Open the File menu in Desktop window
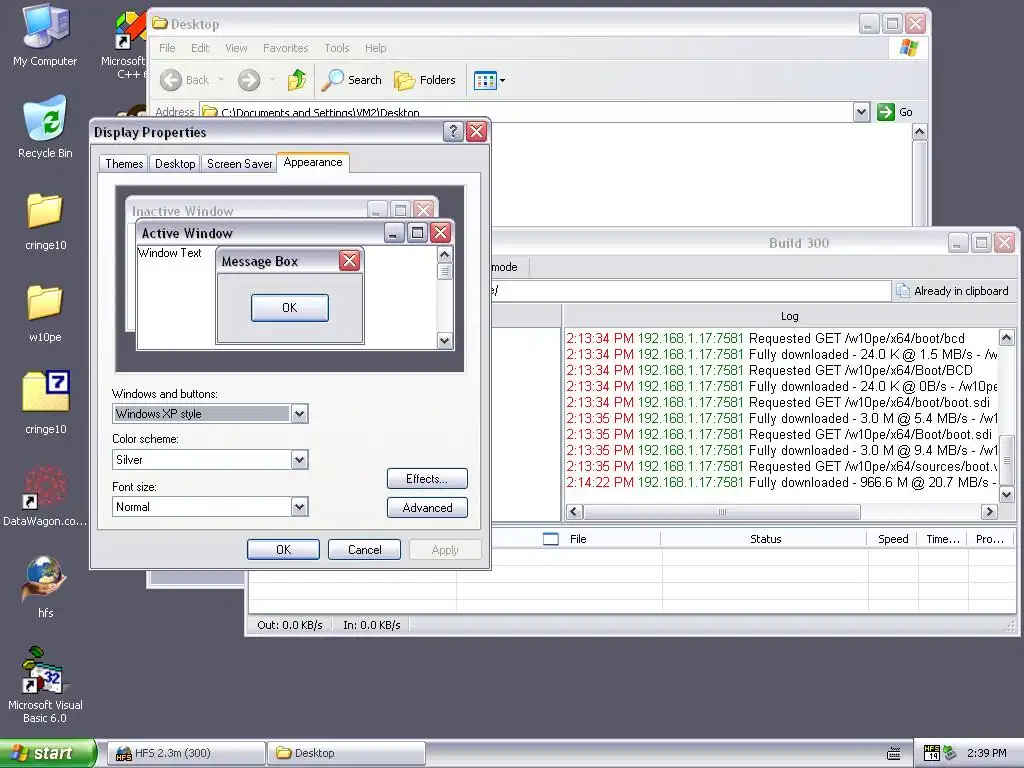 coord(167,48)
